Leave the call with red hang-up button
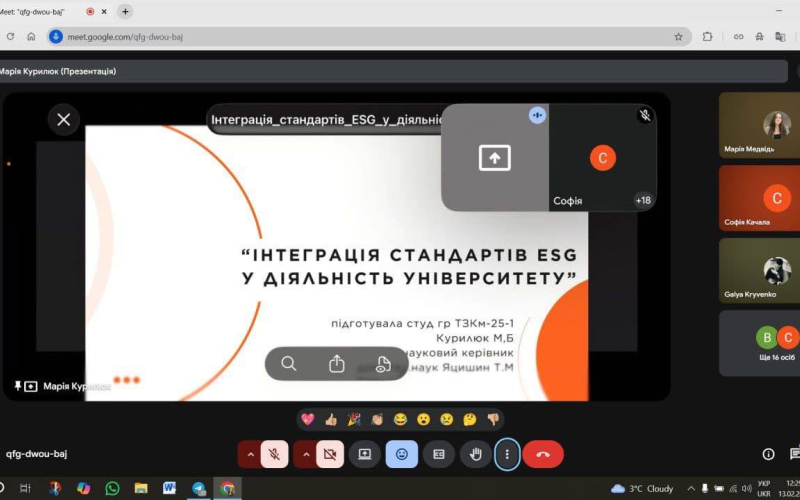800x500 pixels. pos(543,454)
